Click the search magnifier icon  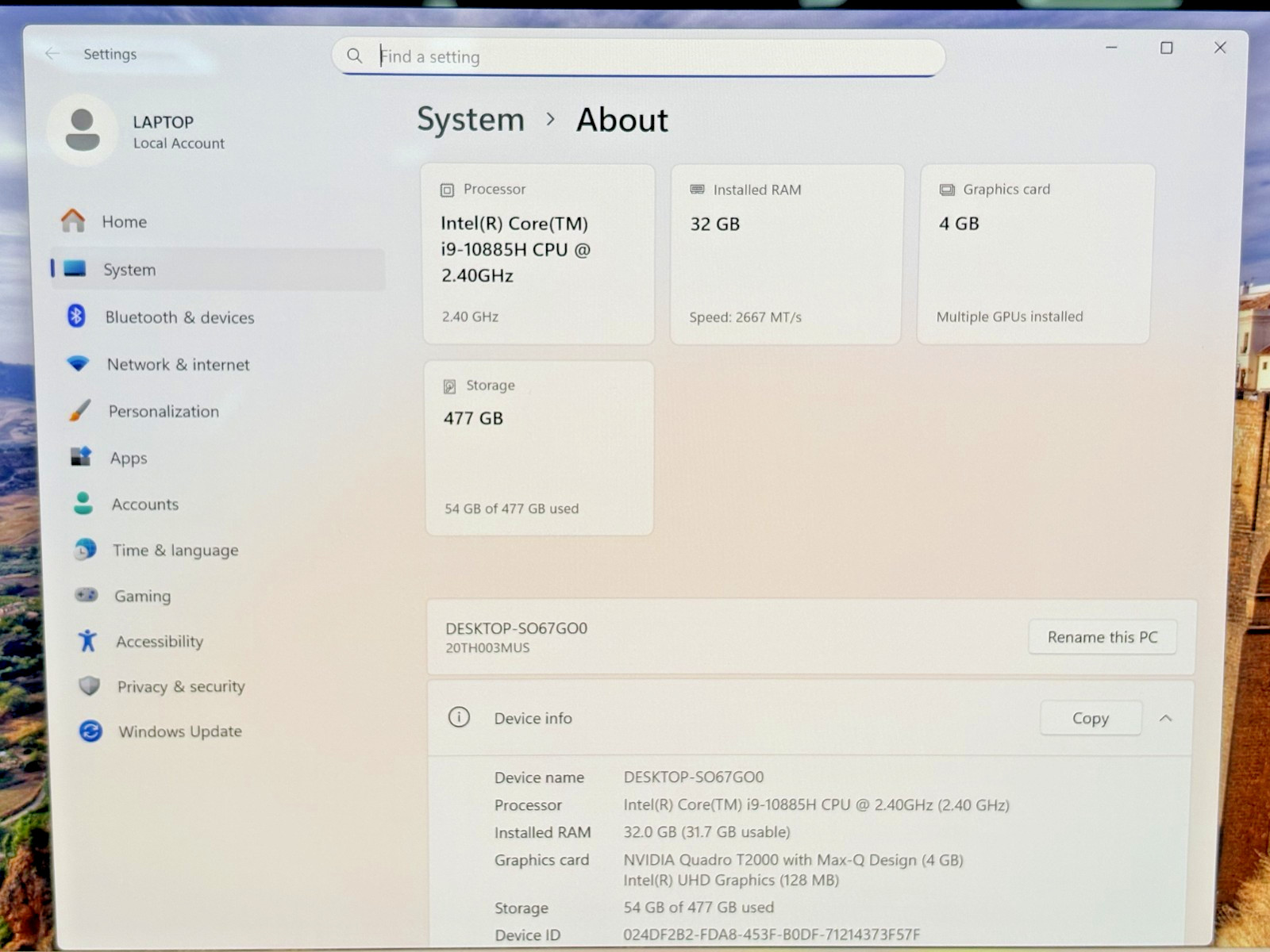354,56
